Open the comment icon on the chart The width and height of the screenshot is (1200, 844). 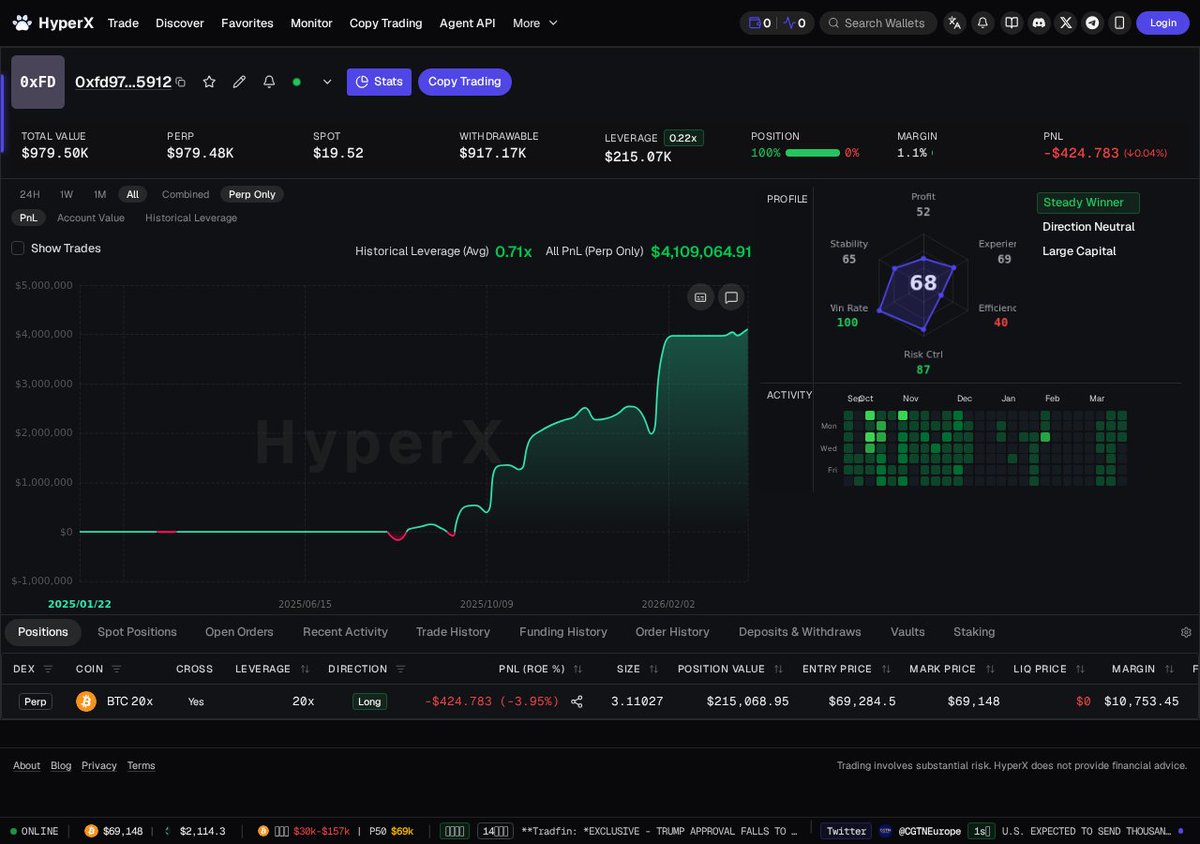point(731,297)
